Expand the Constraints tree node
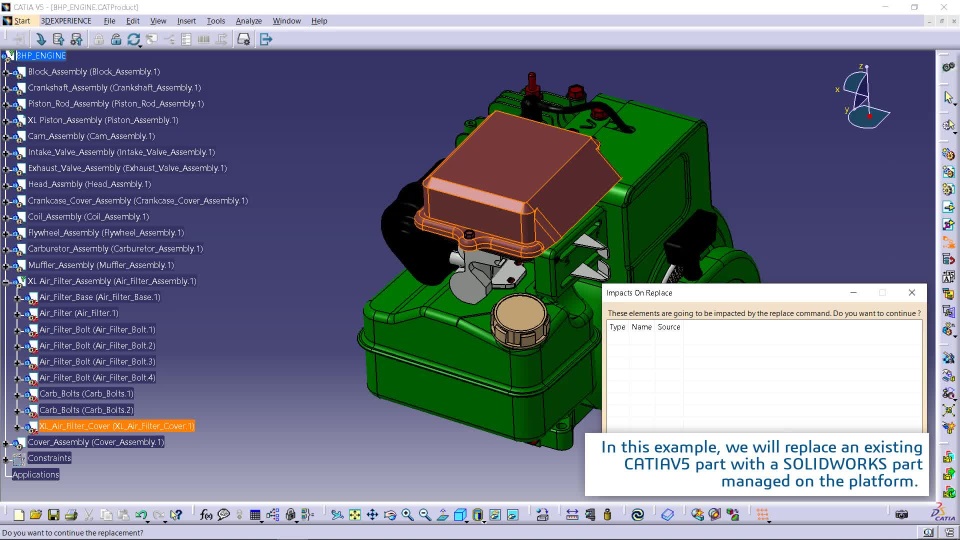The image size is (960, 540). 6,459
